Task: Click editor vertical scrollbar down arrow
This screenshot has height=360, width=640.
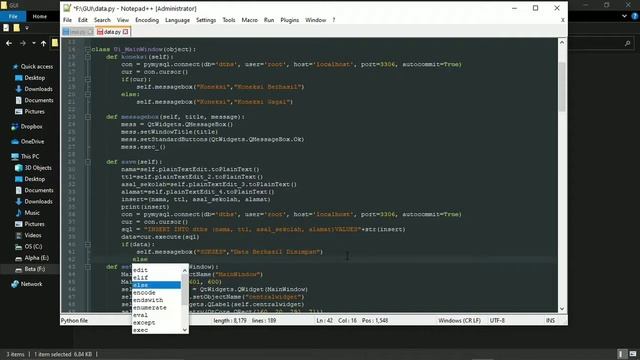Action: 562,309
